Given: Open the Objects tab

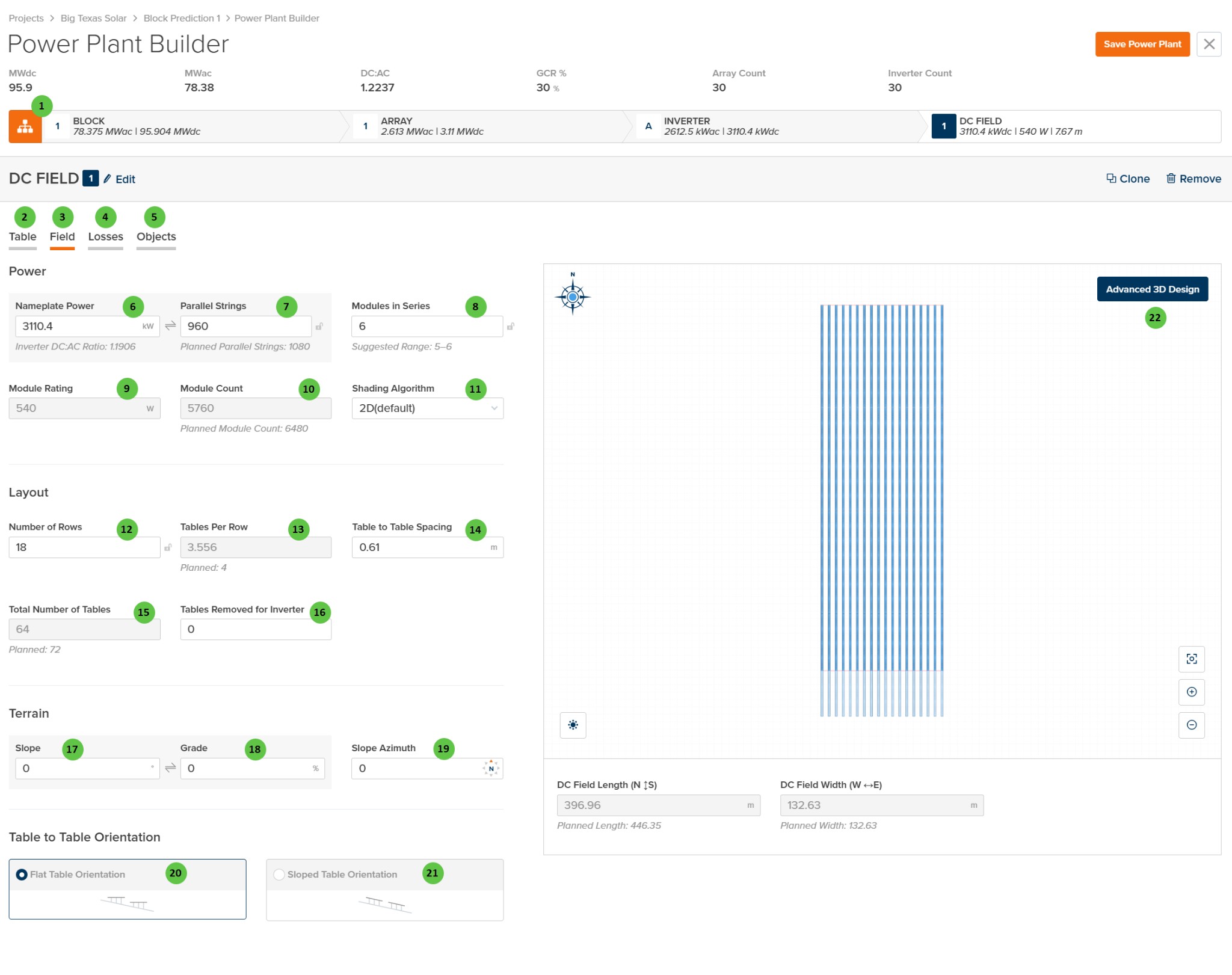Looking at the screenshot, I should (x=156, y=237).
